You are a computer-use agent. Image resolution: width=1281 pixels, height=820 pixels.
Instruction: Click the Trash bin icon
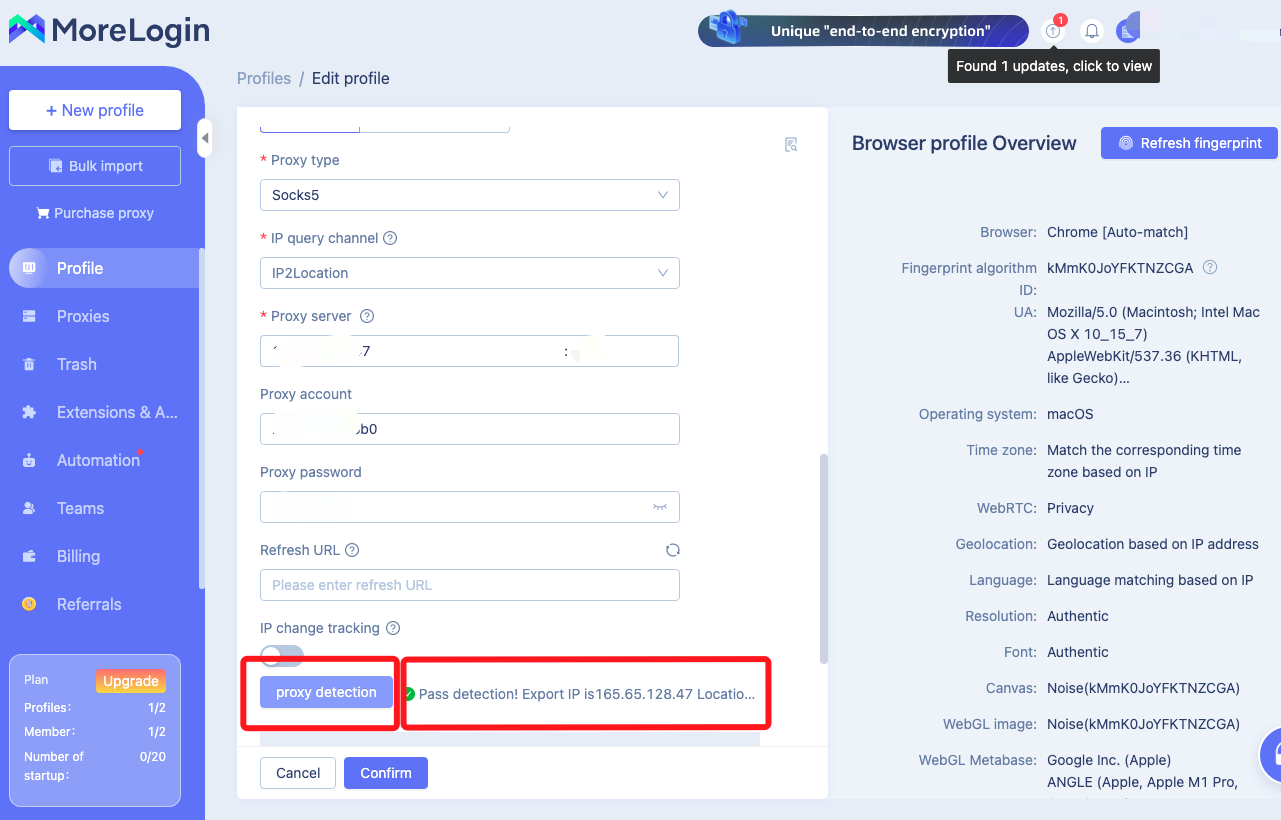(x=29, y=364)
